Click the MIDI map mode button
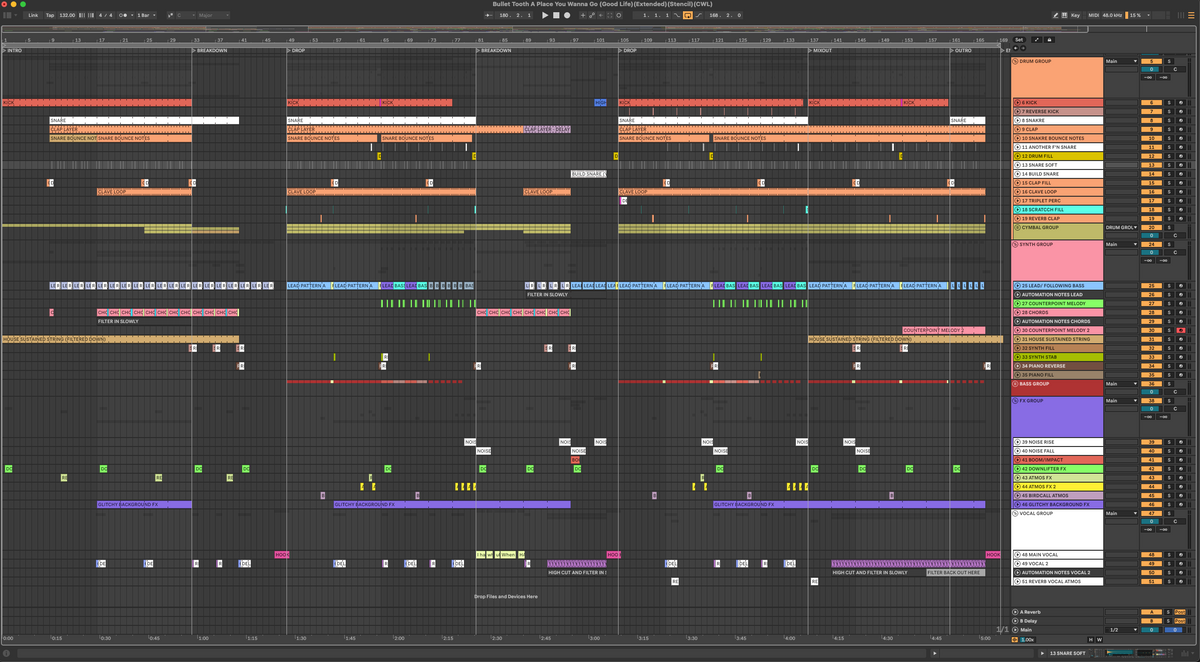The height and width of the screenshot is (662, 1200). 1096,15
